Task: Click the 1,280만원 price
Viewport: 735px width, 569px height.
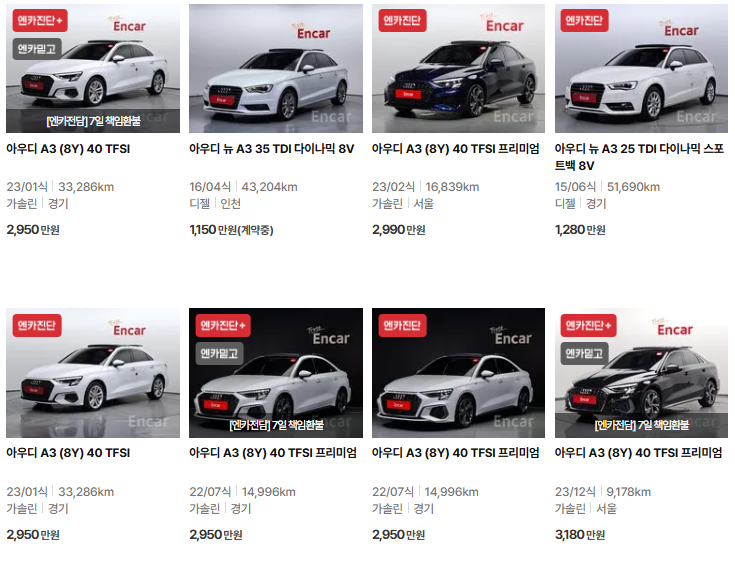Action: pos(580,230)
